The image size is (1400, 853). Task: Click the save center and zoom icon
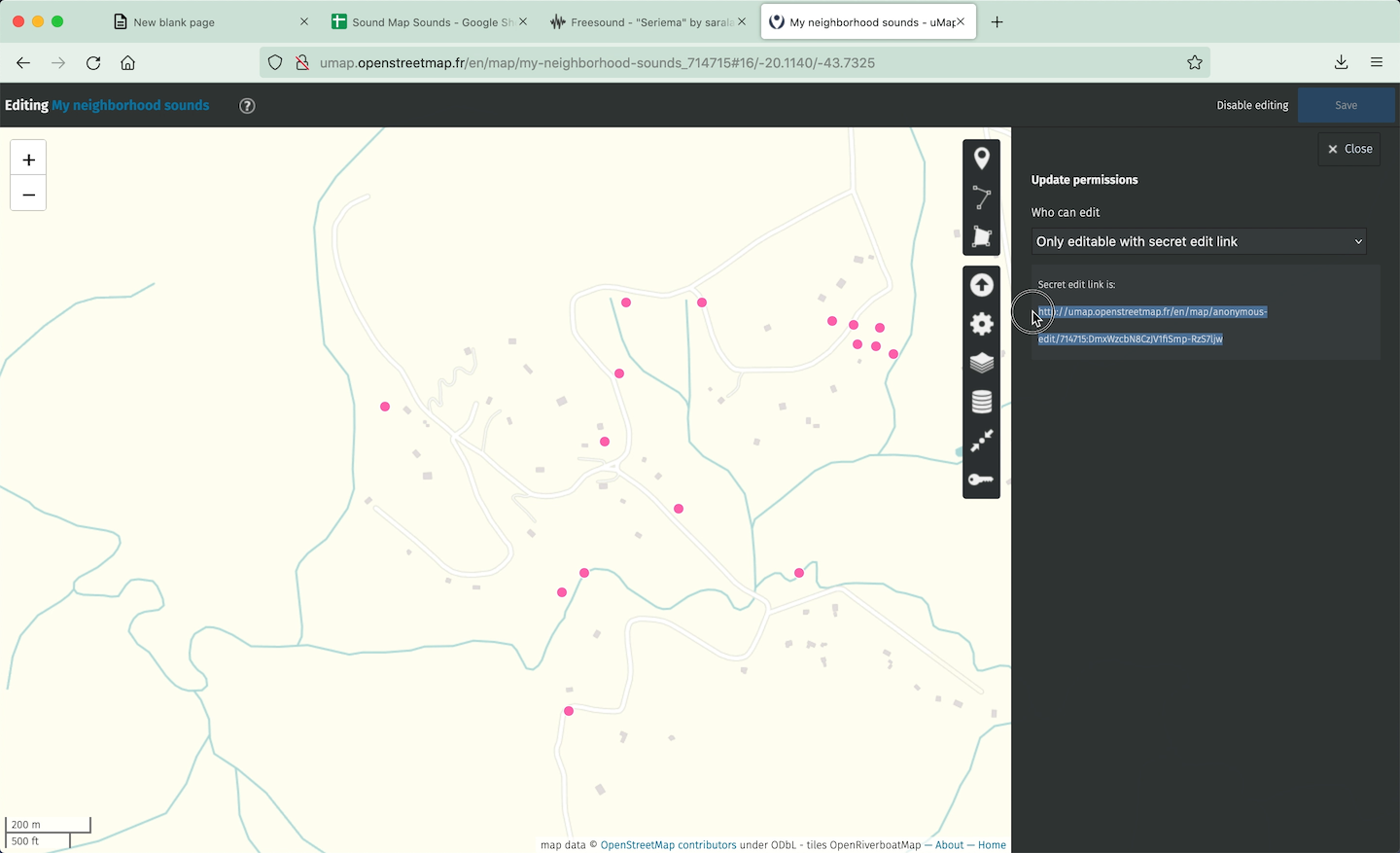981,441
